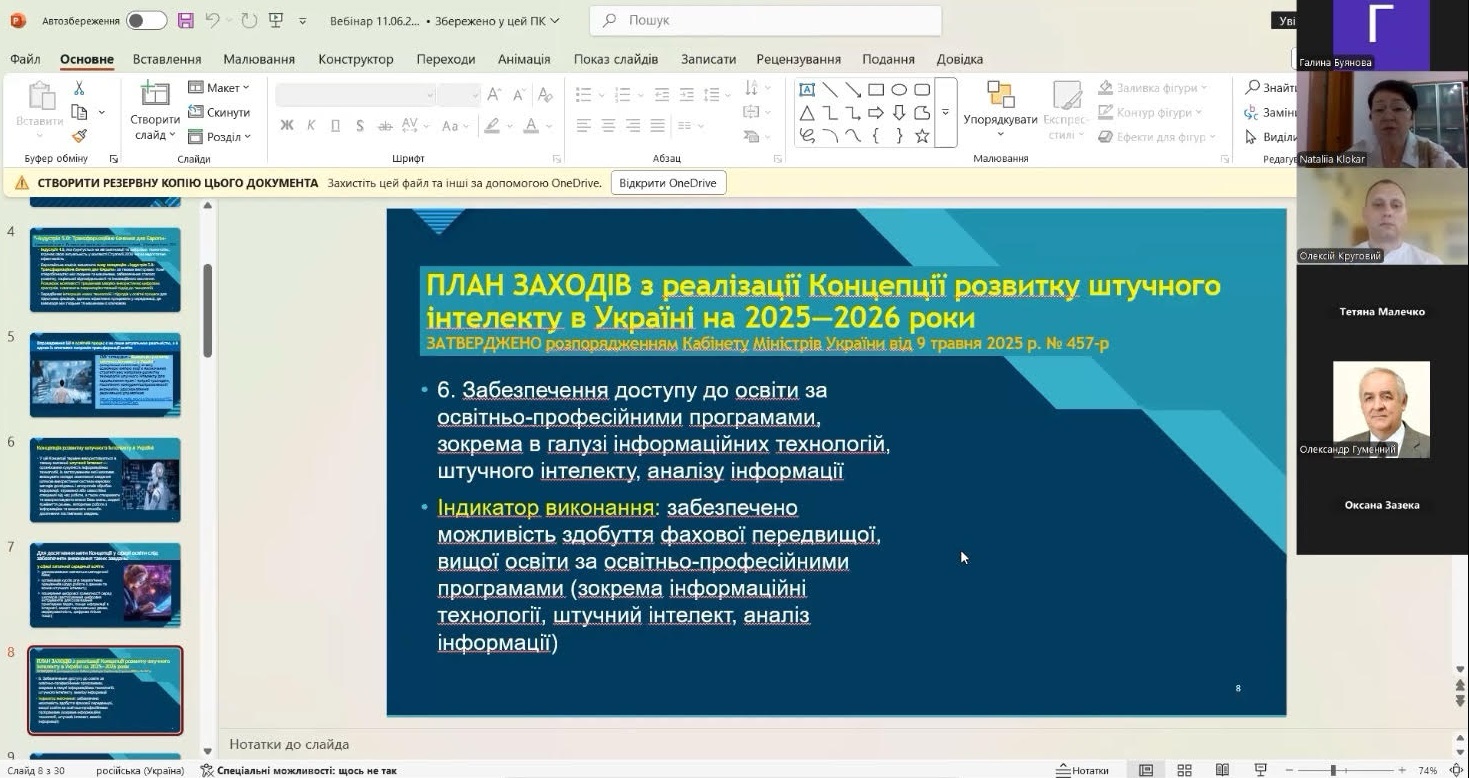Screen dimensions: 1469x778
Task: Expand the Макет layout dropdown
Action: click(x=219, y=88)
